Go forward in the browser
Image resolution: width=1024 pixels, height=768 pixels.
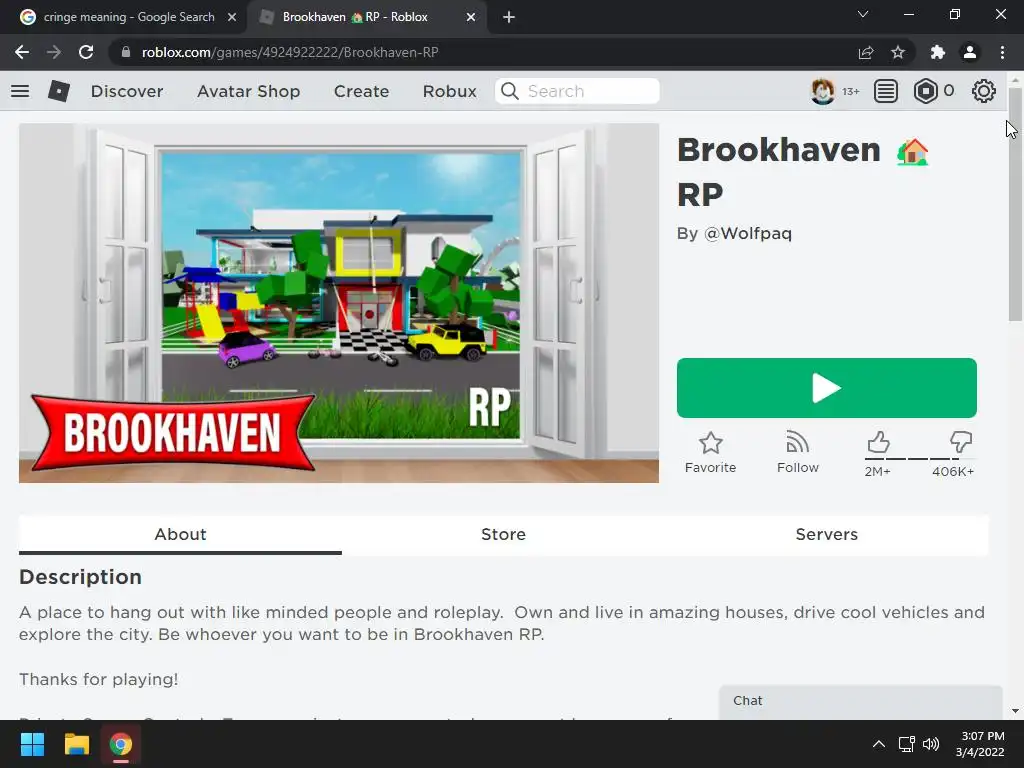click(x=54, y=52)
